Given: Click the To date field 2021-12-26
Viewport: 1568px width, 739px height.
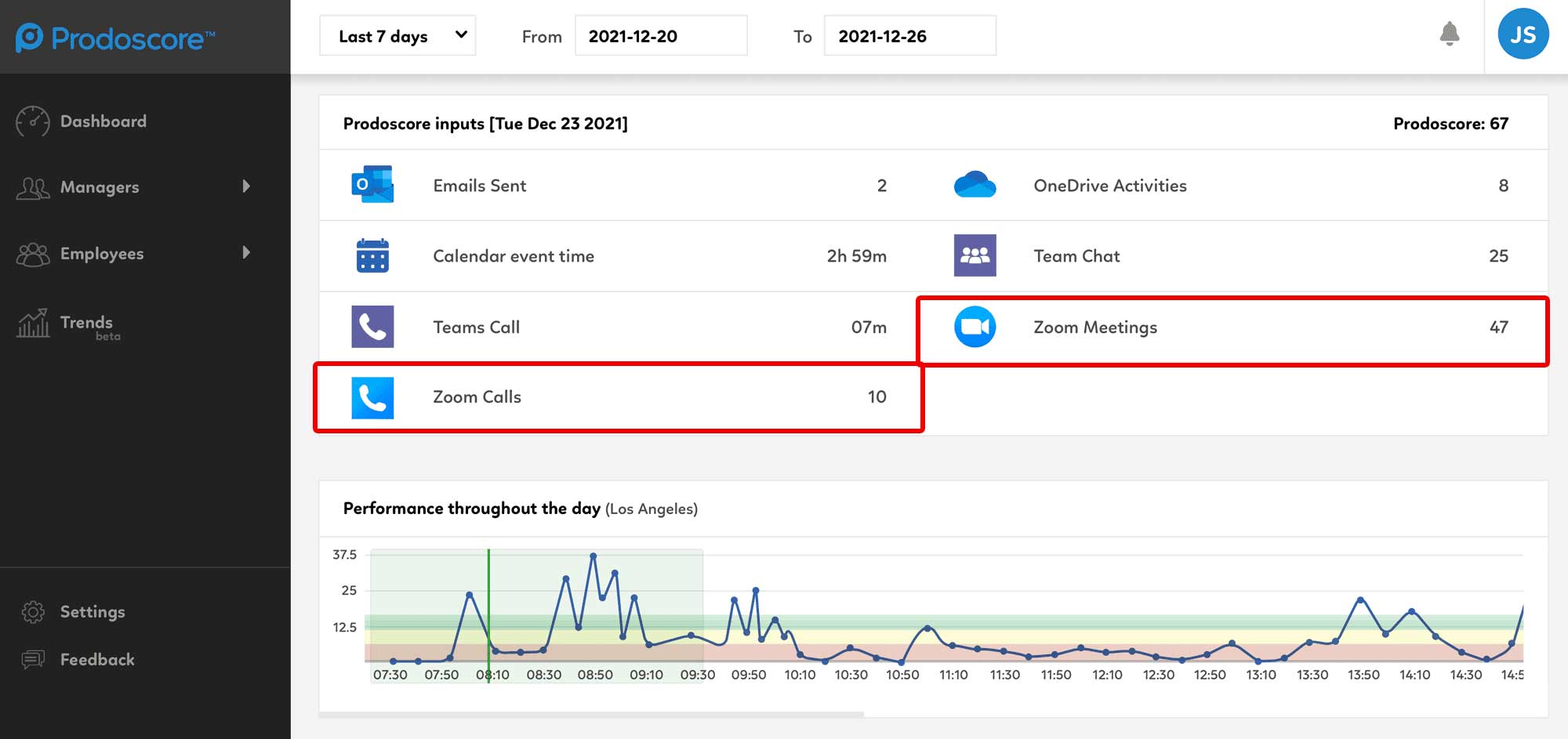Looking at the screenshot, I should [x=910, y=36].
